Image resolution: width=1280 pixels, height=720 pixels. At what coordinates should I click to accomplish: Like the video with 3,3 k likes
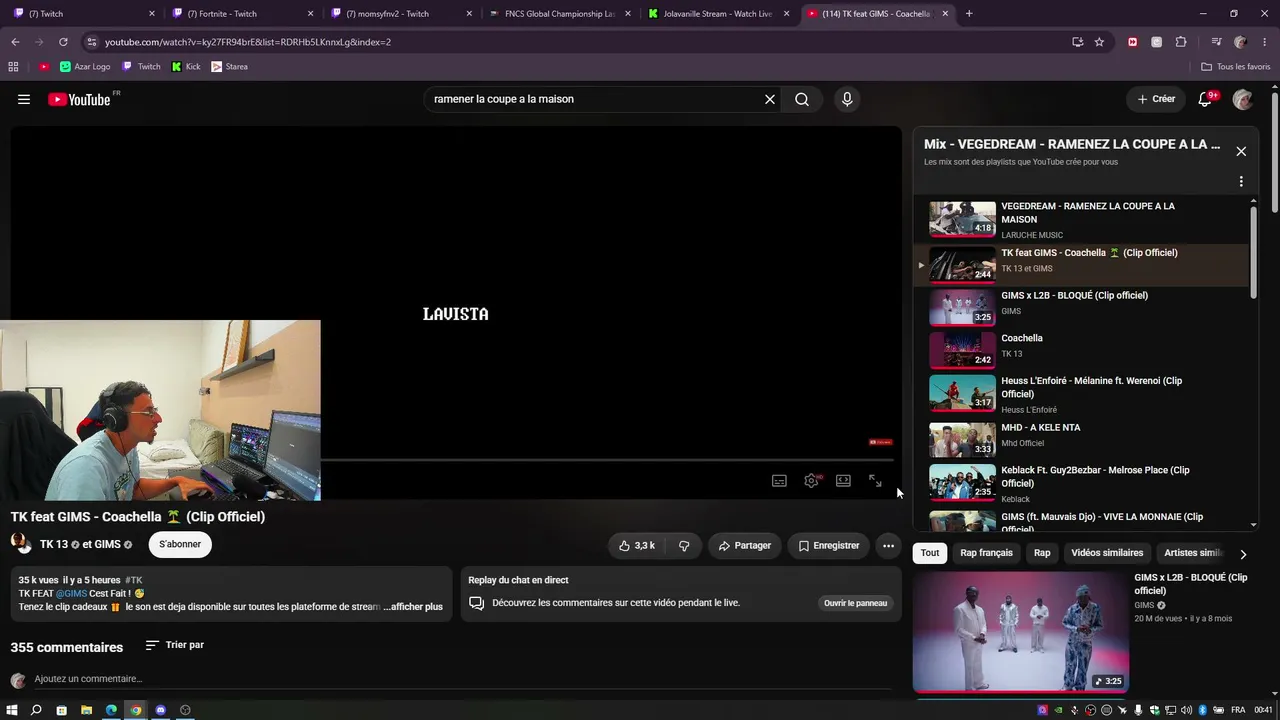(636, 545)
